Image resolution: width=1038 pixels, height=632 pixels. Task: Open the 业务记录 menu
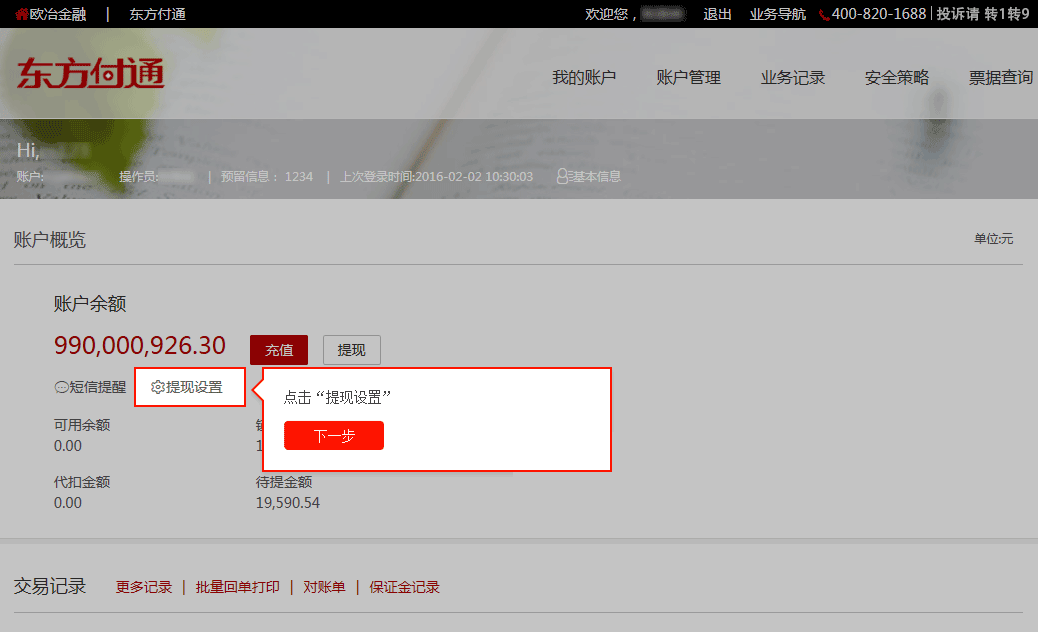(792, 77)
